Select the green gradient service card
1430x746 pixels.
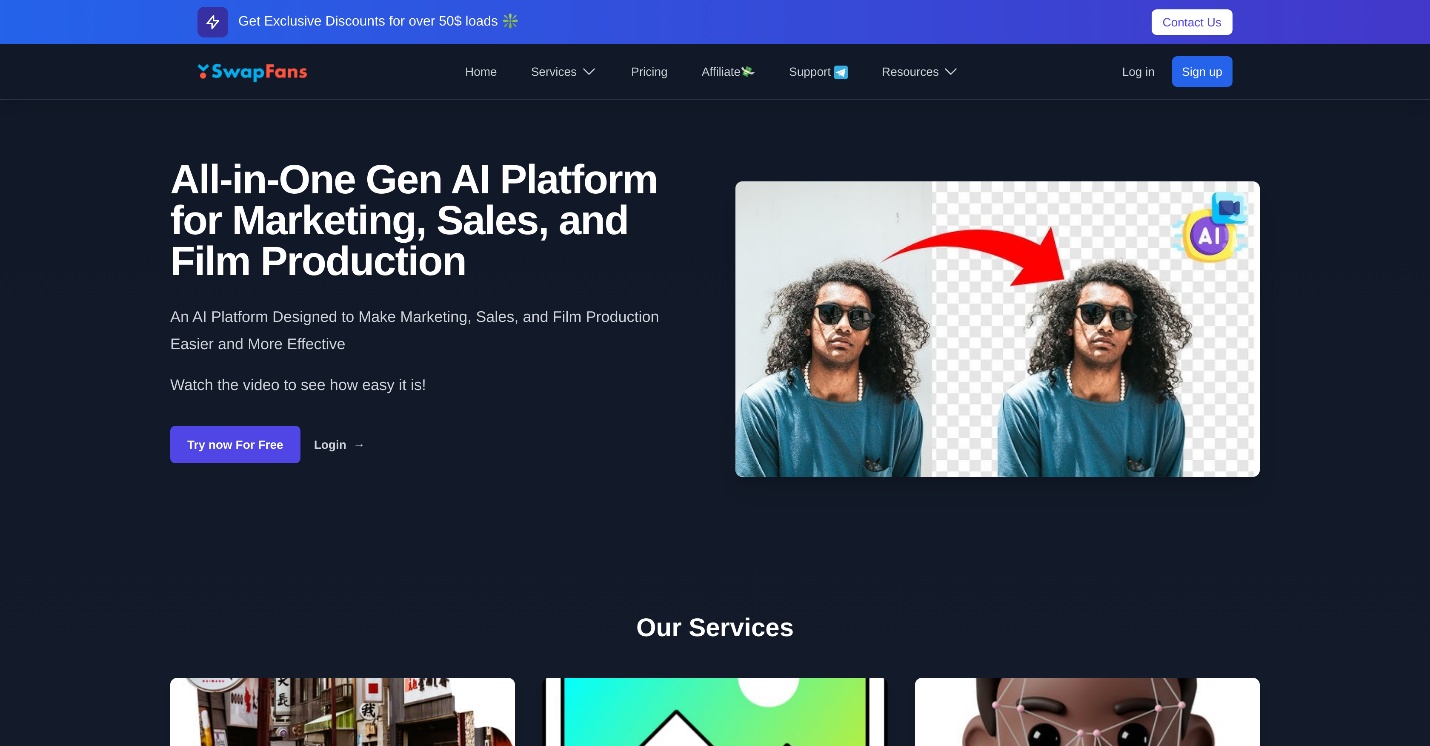[x=714, y=712]
